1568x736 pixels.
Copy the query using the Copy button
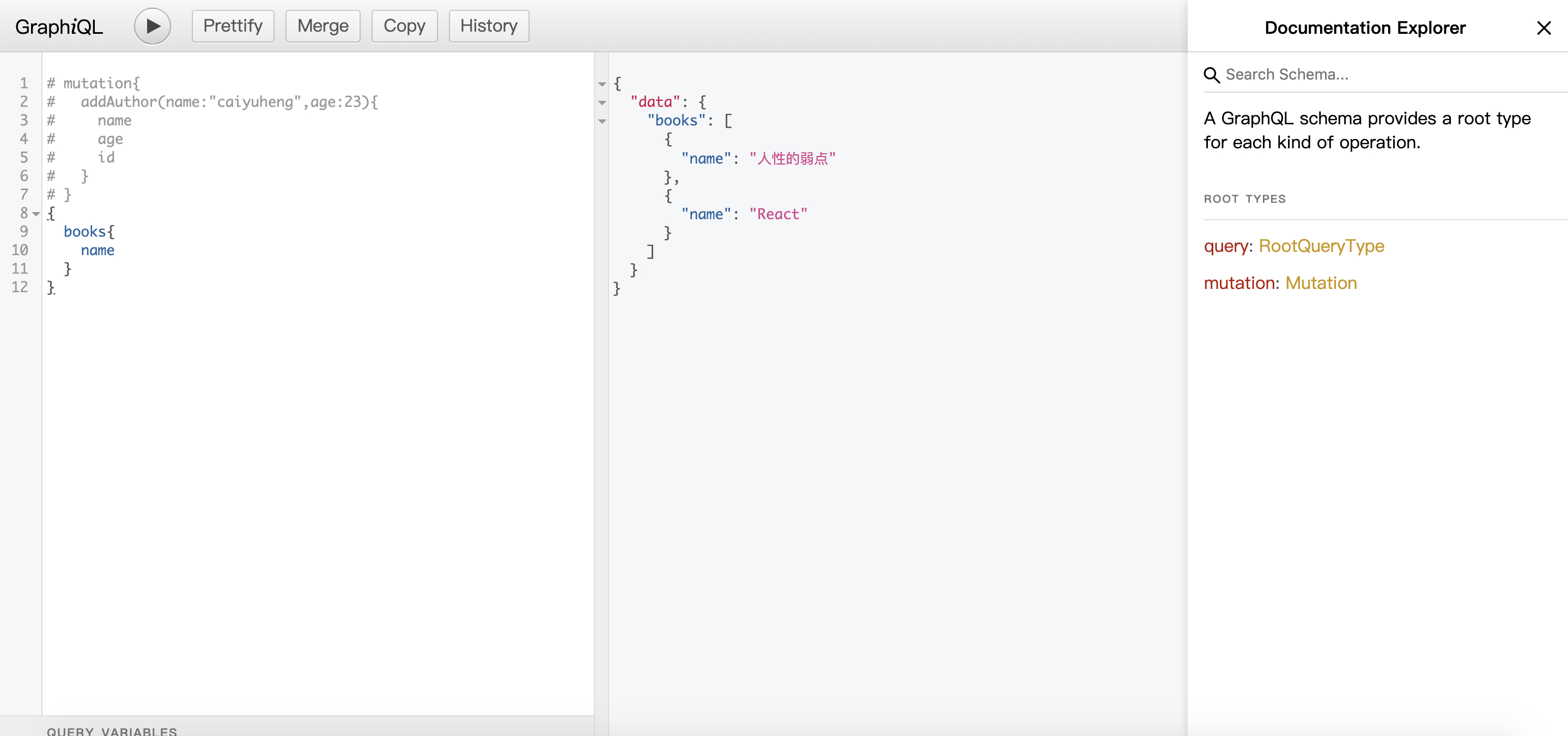point(404,26)
